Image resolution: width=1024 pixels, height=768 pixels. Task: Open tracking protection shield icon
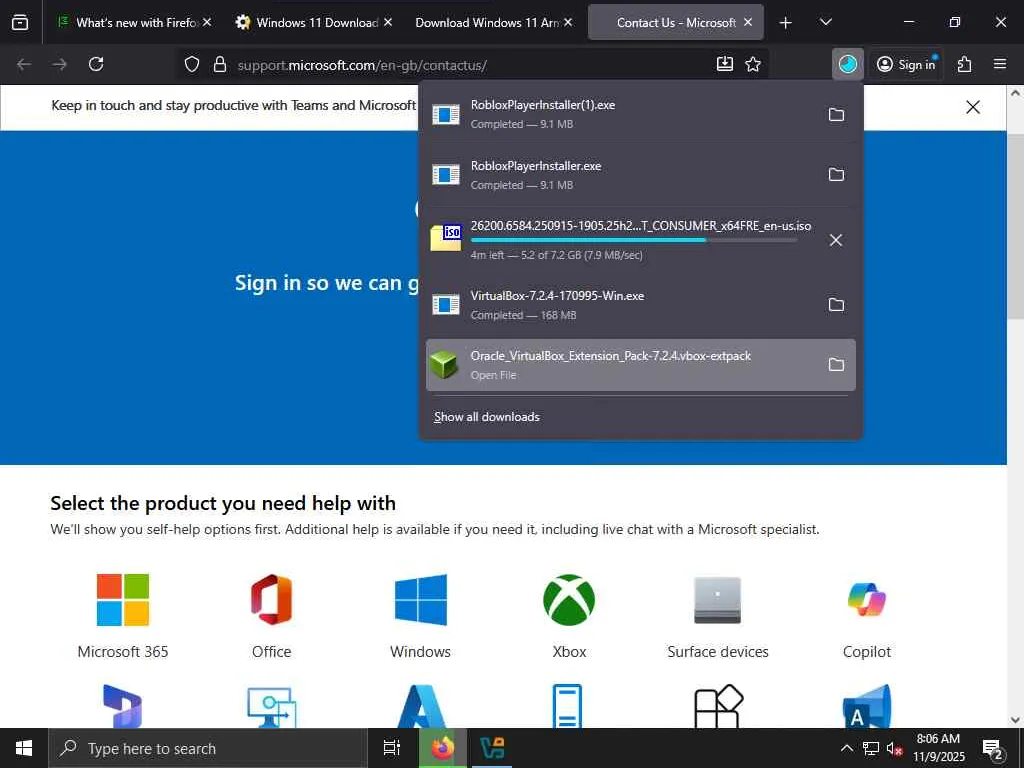tap(191, 64)
